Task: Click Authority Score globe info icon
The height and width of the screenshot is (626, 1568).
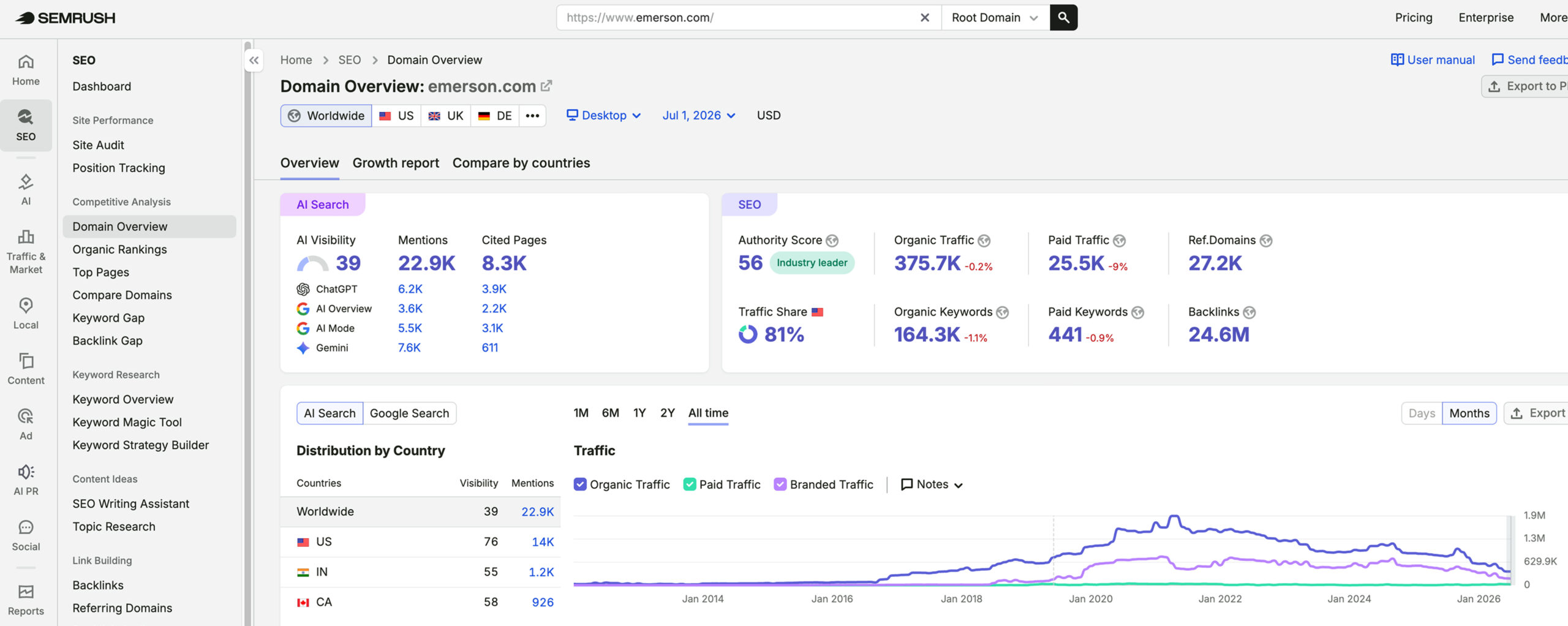Action: click(x=832, y=241)
